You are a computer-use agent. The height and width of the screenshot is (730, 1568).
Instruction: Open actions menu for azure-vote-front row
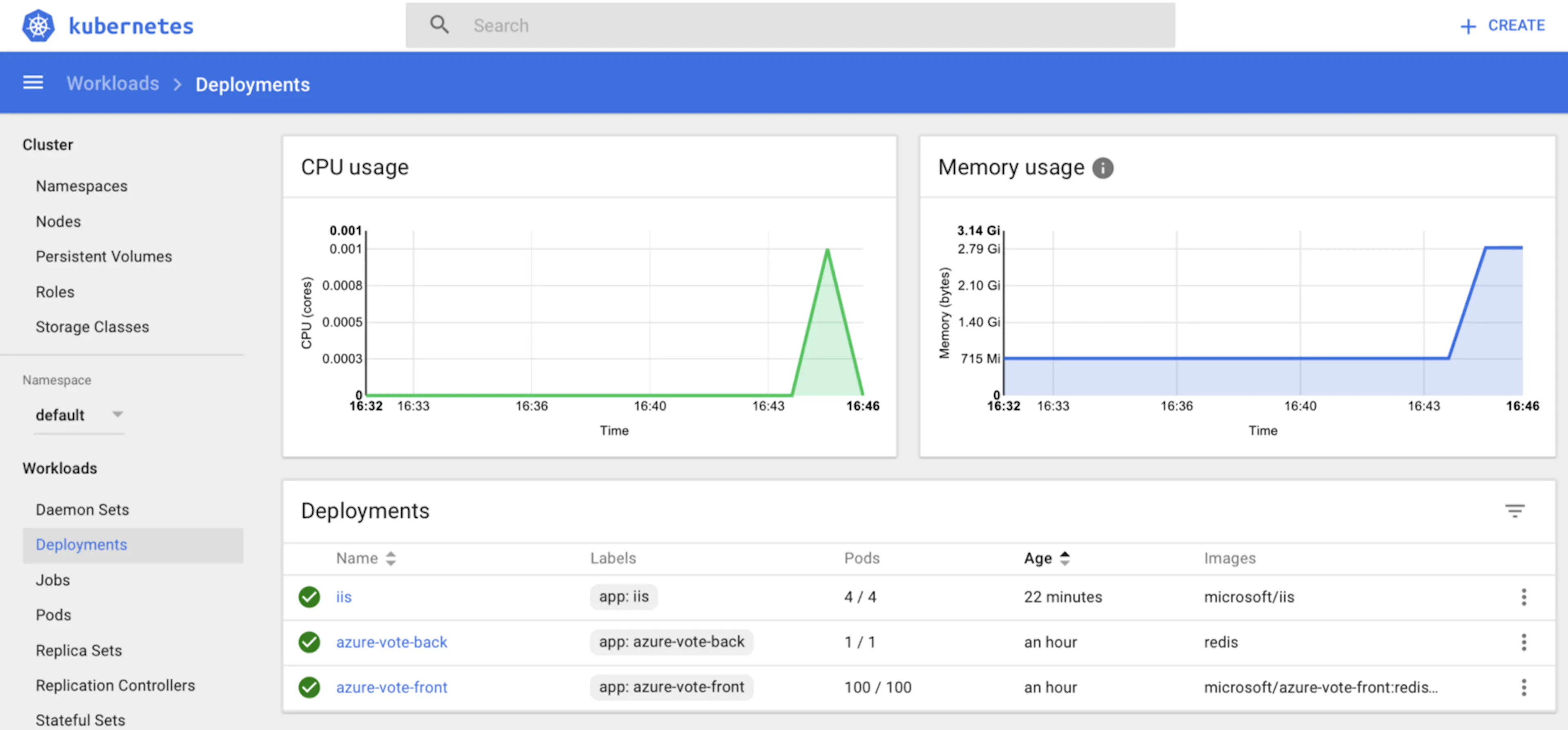point(1523,687)
